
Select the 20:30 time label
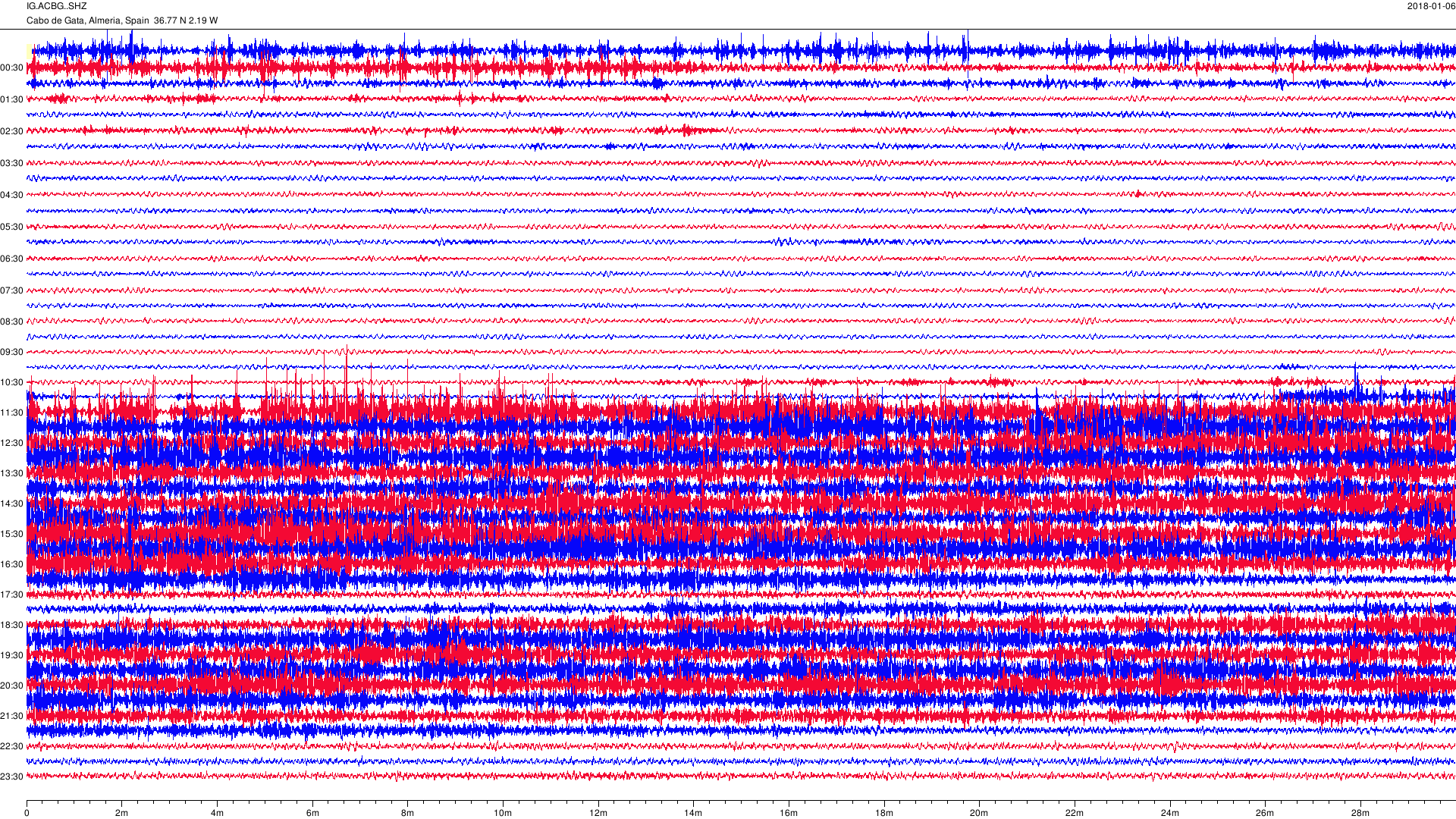[12, 686]
